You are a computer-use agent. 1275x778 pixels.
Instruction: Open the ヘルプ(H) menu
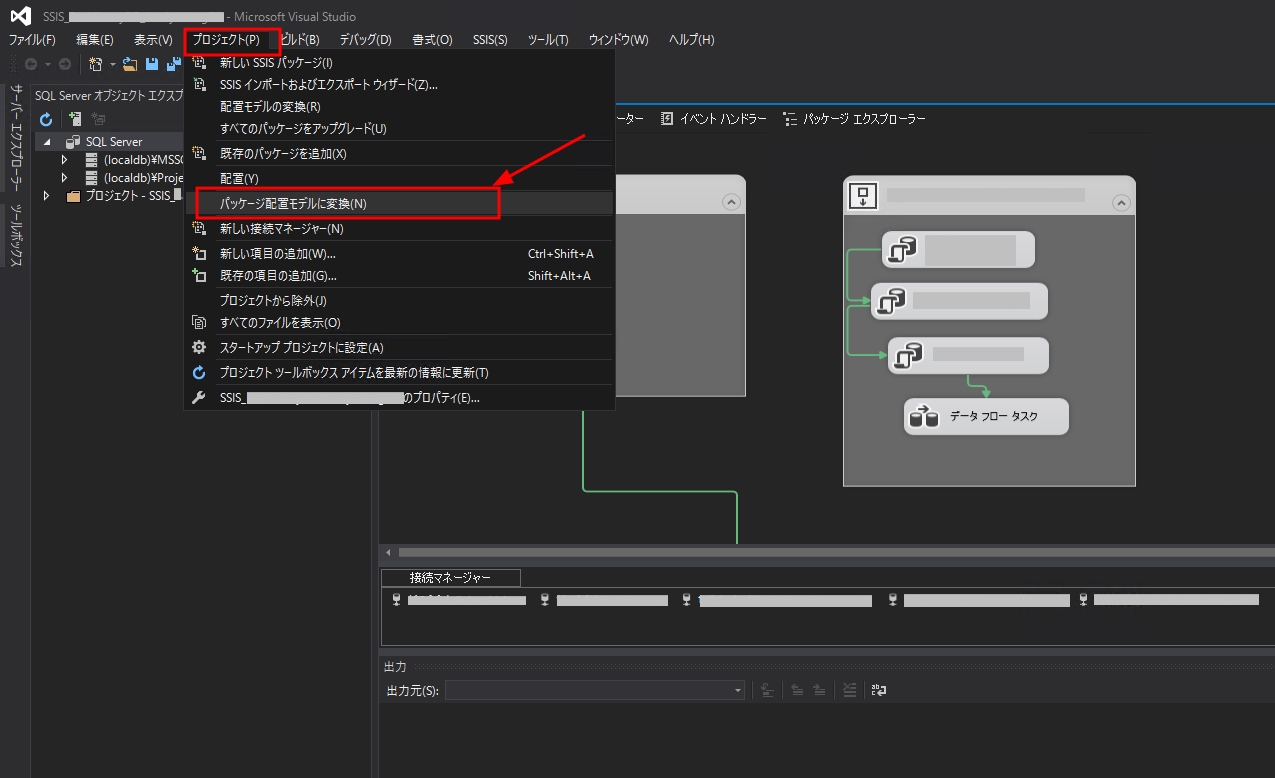(x=692, y=40)
